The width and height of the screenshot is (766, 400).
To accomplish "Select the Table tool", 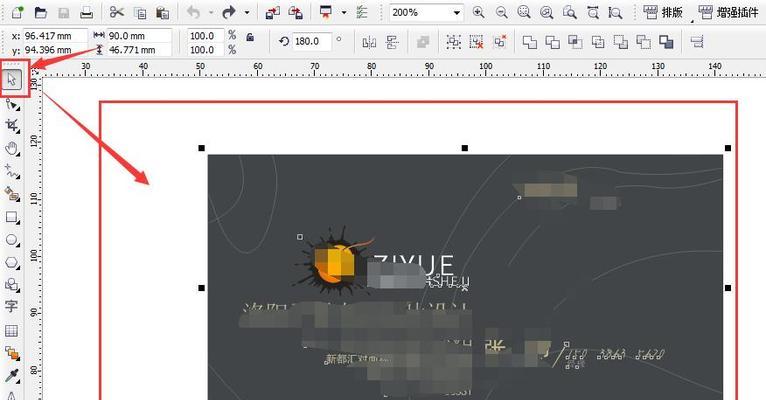I will click(11, 331).
